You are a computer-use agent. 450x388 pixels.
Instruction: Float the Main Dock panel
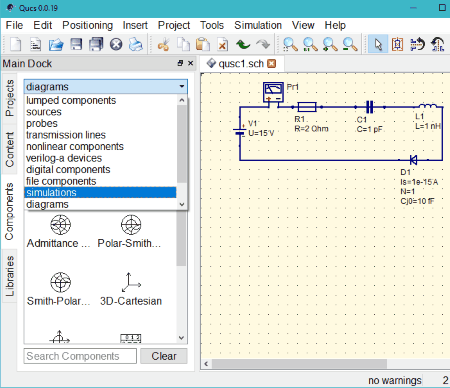click(180, 63)
